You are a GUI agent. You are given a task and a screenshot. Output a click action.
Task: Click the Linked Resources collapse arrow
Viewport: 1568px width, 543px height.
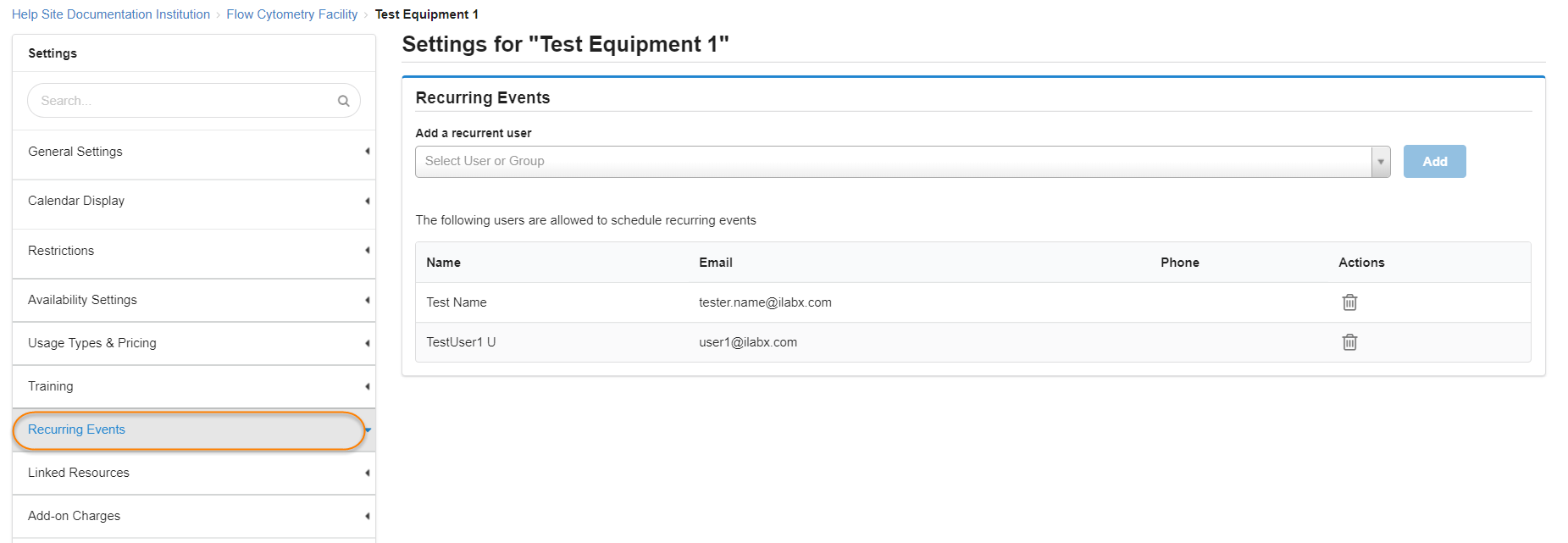[x=367, y=473]
